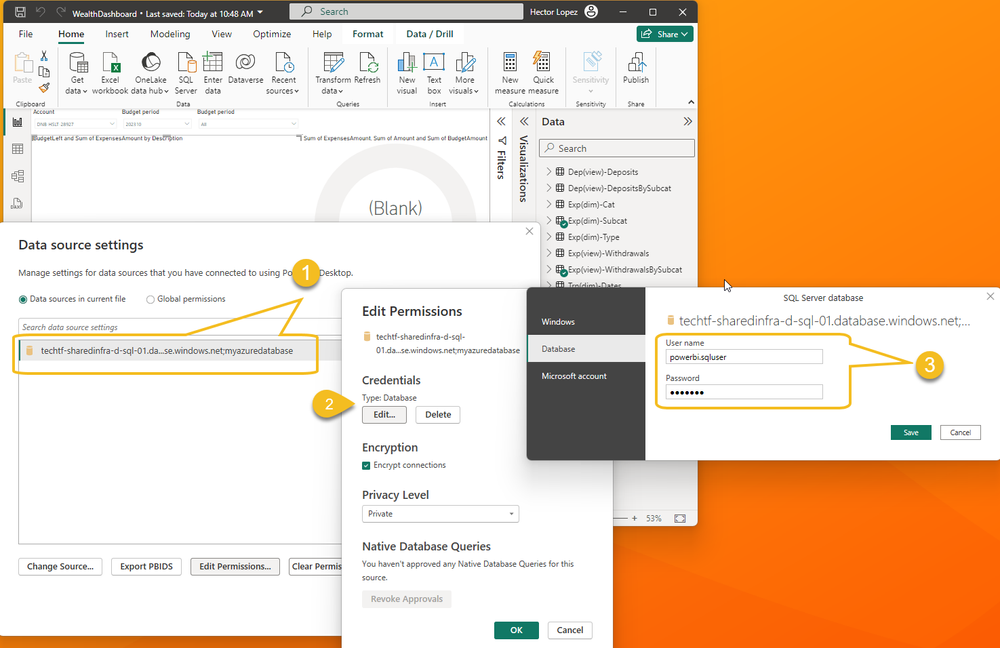This screenshot has width=1000, height=648.
Task: Select the techtf-sharedinfra data source entry
Action: pos(168,351)
